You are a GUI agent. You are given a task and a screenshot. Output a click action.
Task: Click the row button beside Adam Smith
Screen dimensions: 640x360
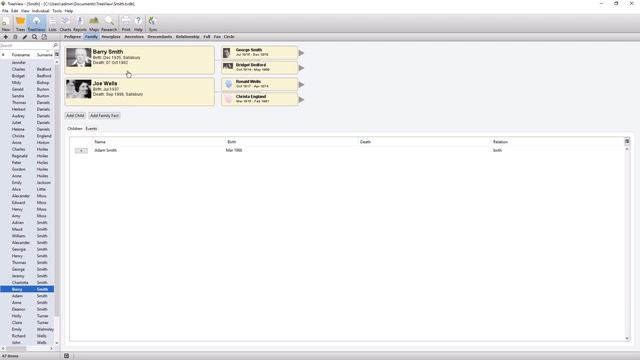(81, 151)
